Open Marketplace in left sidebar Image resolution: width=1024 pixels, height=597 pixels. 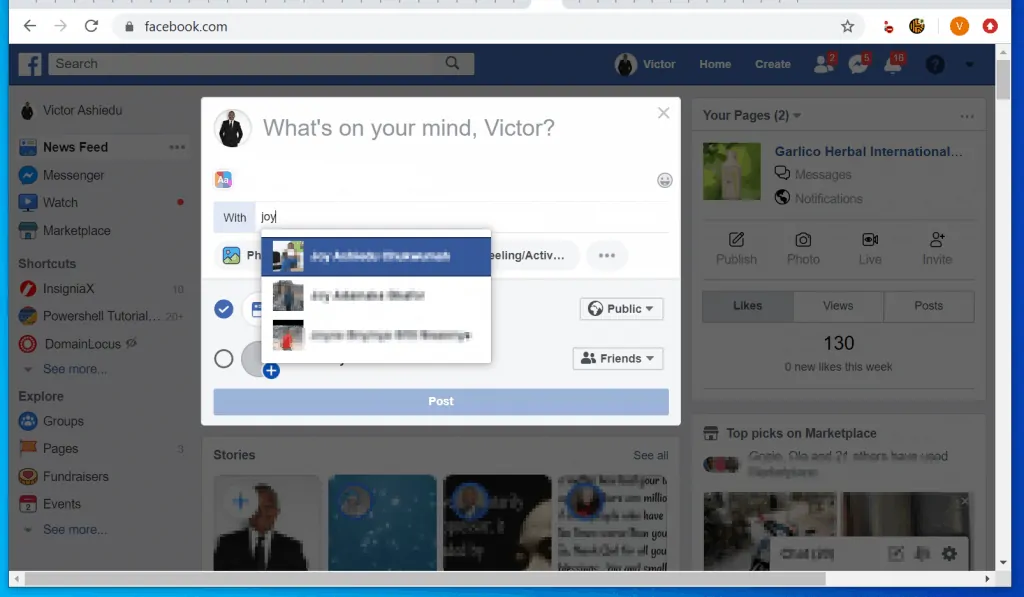pyautogui.click(x=76, y=231)
